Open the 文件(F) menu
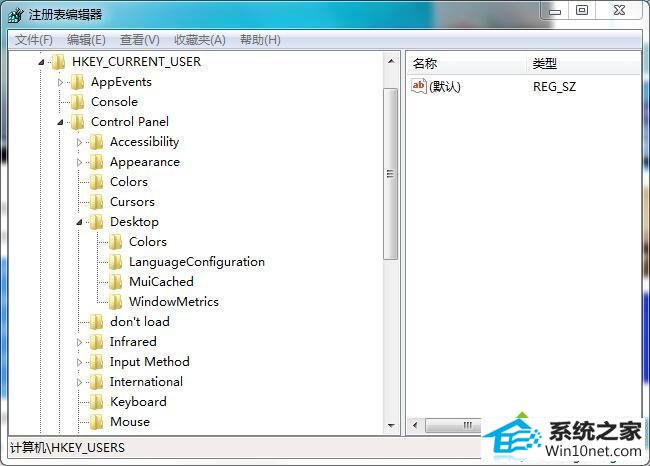The width and height of the screenshot is (650, 466). click(x=34, y=40)
